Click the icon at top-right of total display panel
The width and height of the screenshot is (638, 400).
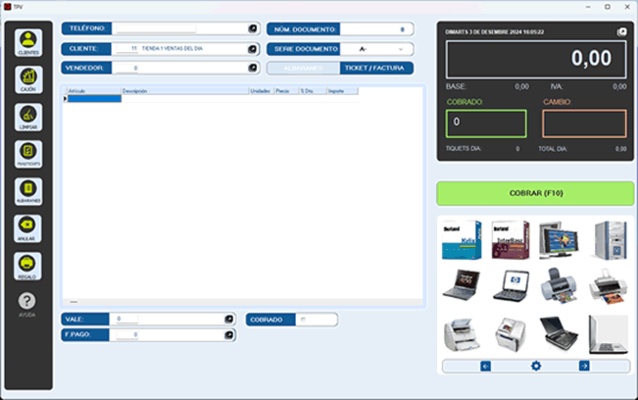point(621,32)
